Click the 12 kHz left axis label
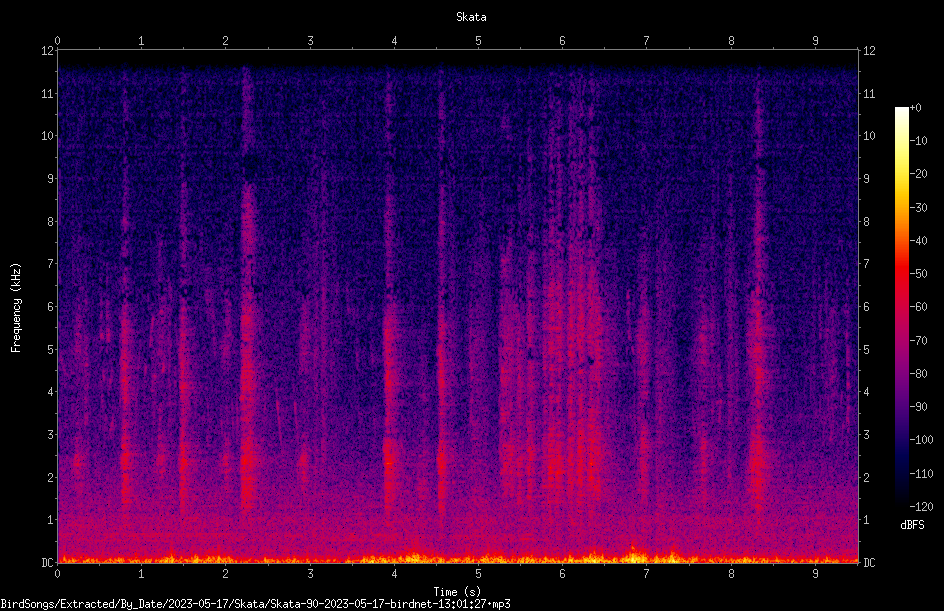Image resolution: width=944 pixels, height=611 pixels. (x=48, y=51)
